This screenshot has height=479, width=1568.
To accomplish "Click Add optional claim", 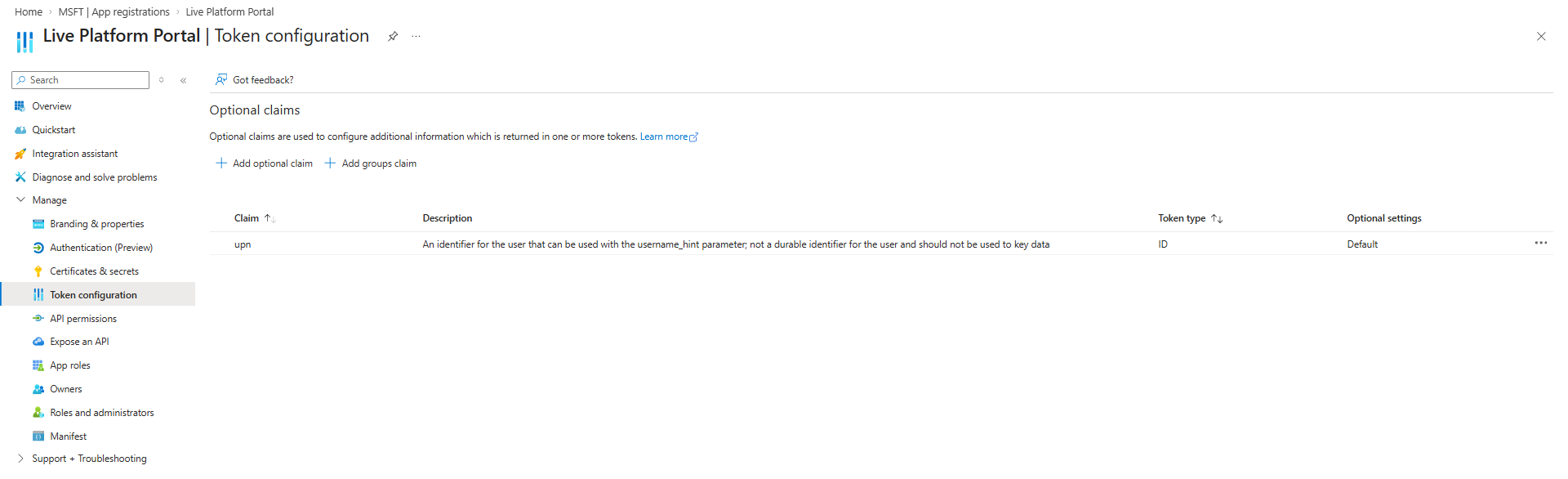I will (264, 163).
